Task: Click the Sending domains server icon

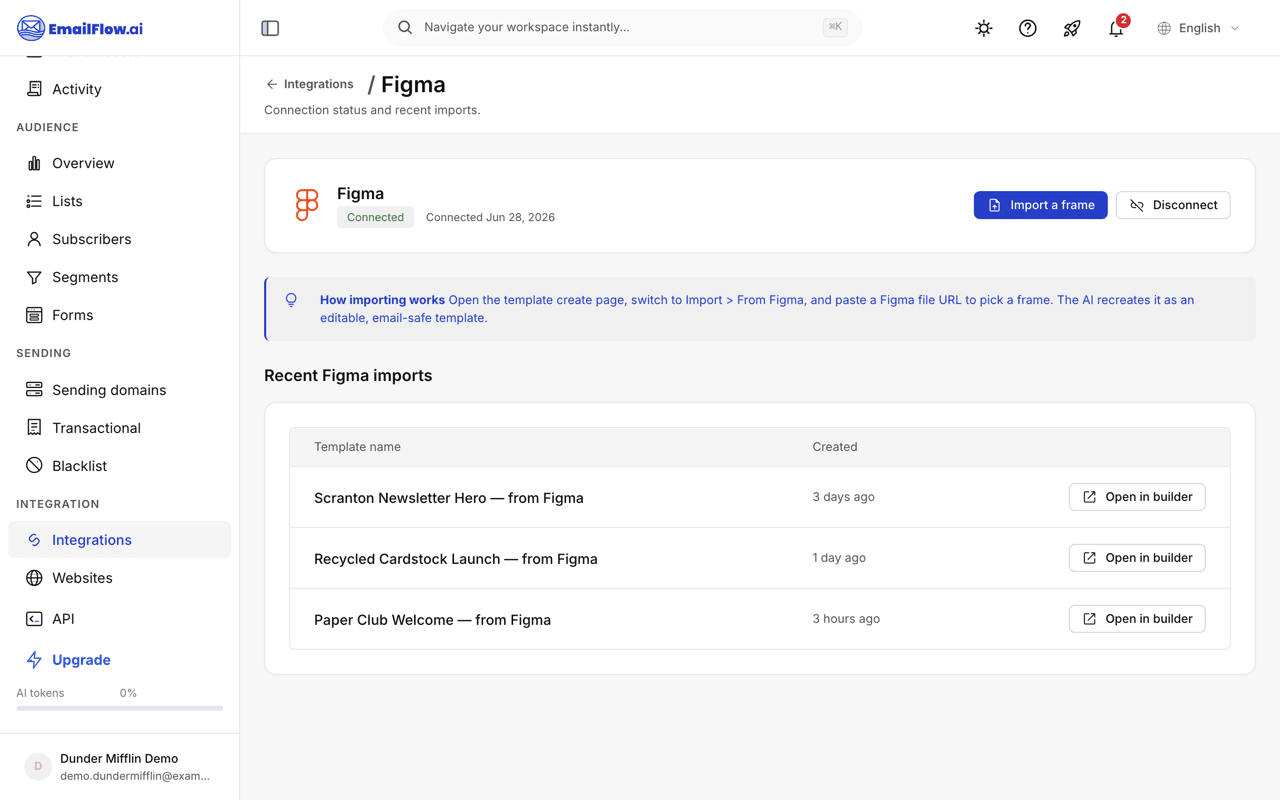Action: tap(34, 390)
